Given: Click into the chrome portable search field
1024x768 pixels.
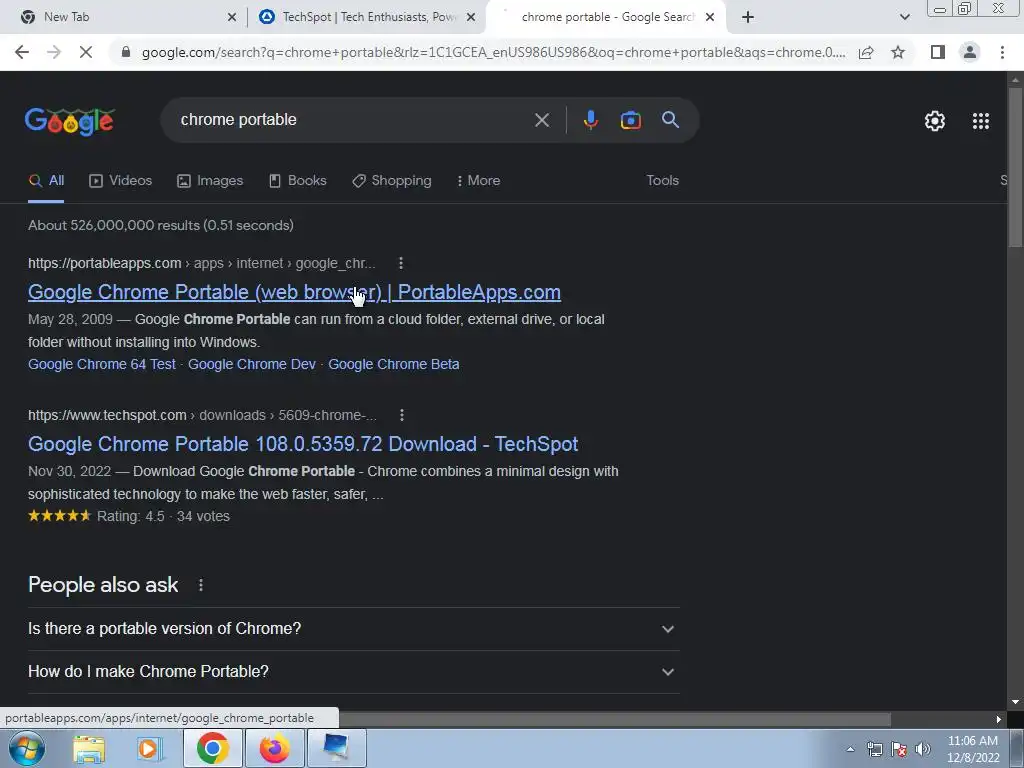Looking at the screenshot, I should click(353, 120).
